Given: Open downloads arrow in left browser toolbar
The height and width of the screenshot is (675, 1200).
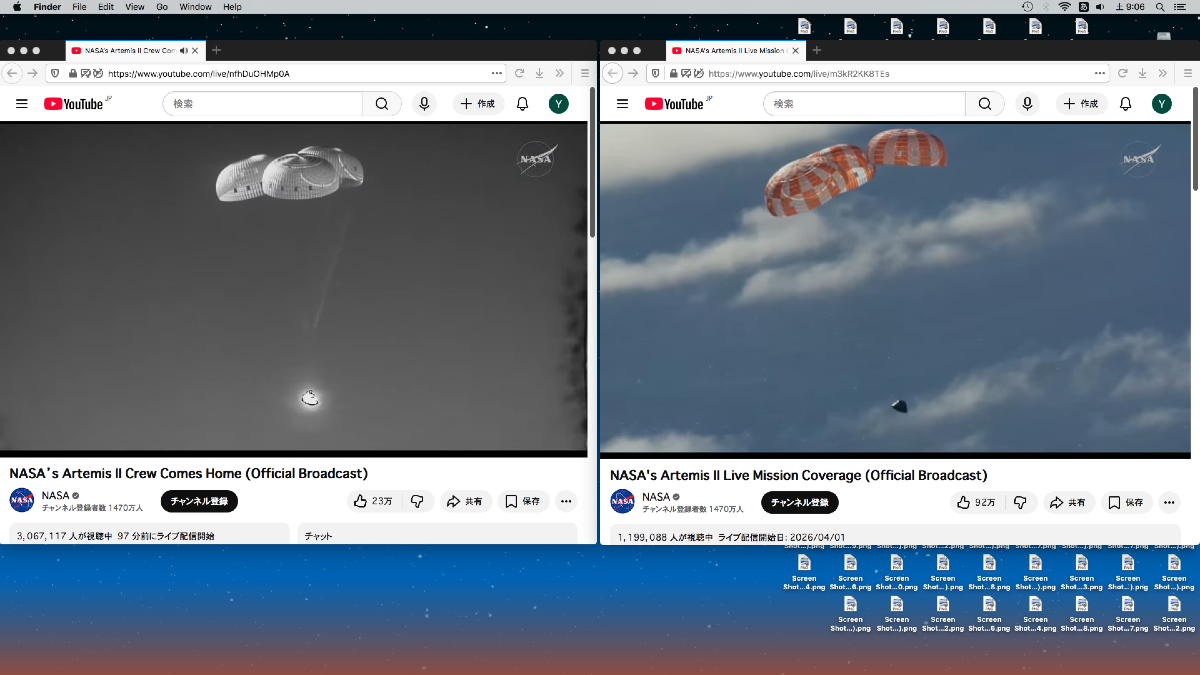Looking at the screenshot, I should (x=539, y=73).
